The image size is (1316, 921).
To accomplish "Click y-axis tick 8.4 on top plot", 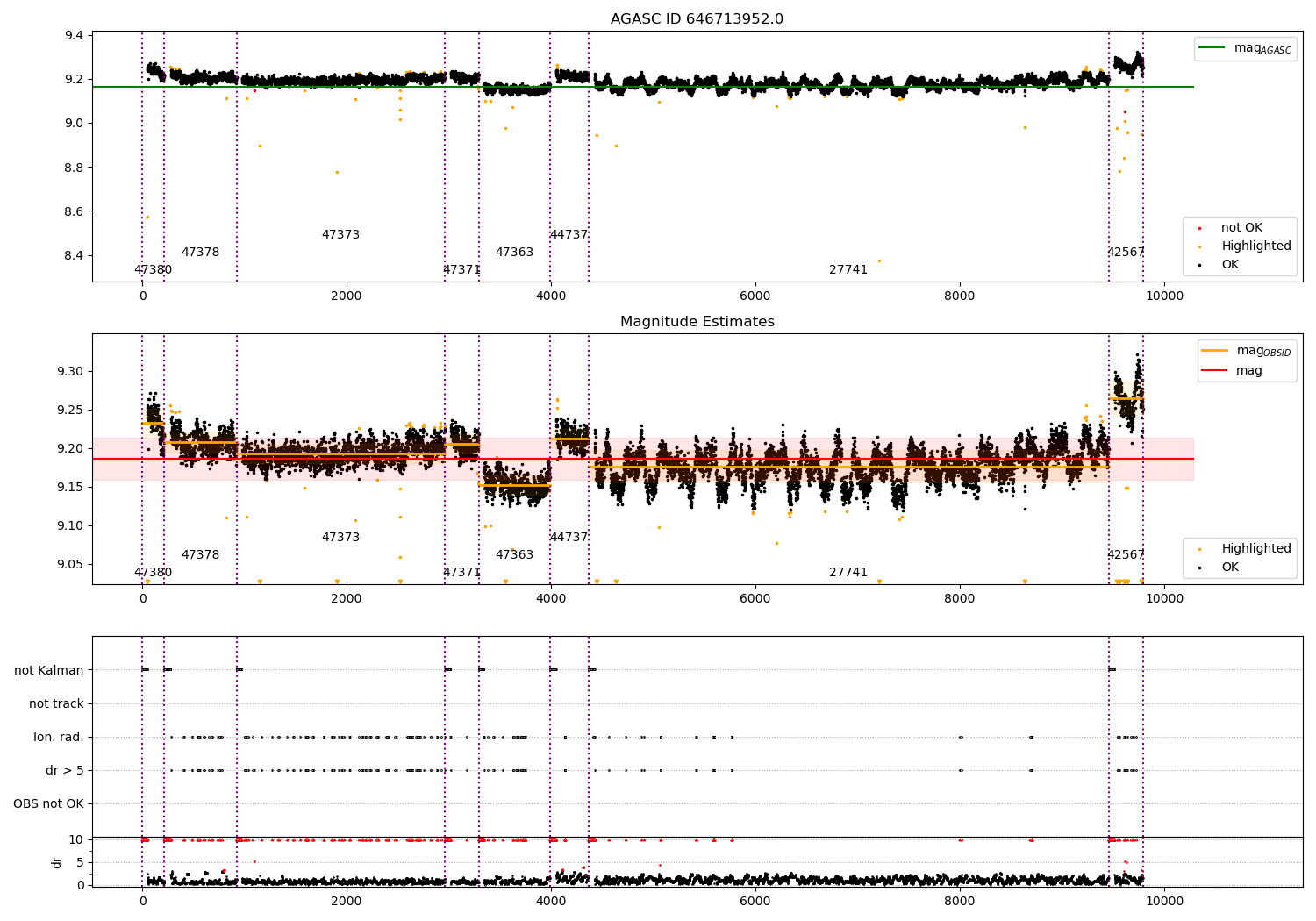I will (74, 256).
